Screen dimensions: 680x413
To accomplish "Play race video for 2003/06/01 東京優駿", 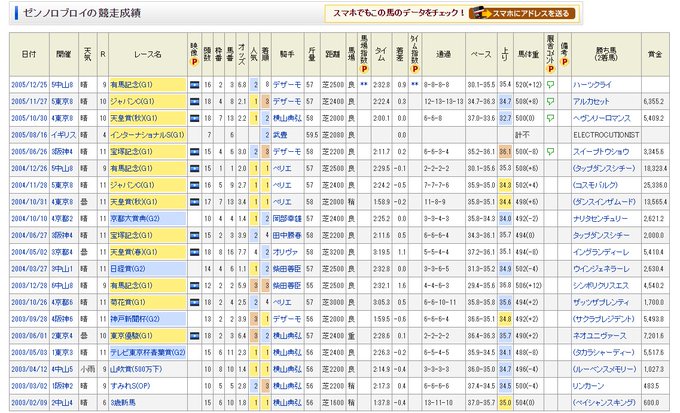I will coord(194,336).
